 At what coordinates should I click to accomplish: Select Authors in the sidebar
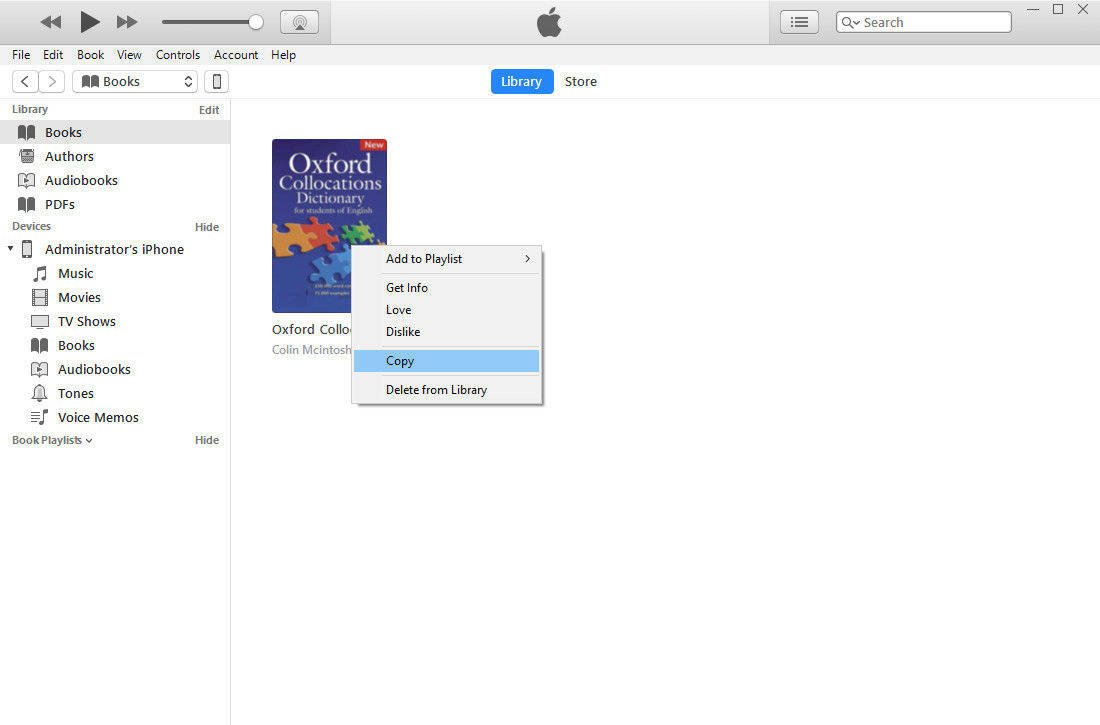click(x=115, y=157)
